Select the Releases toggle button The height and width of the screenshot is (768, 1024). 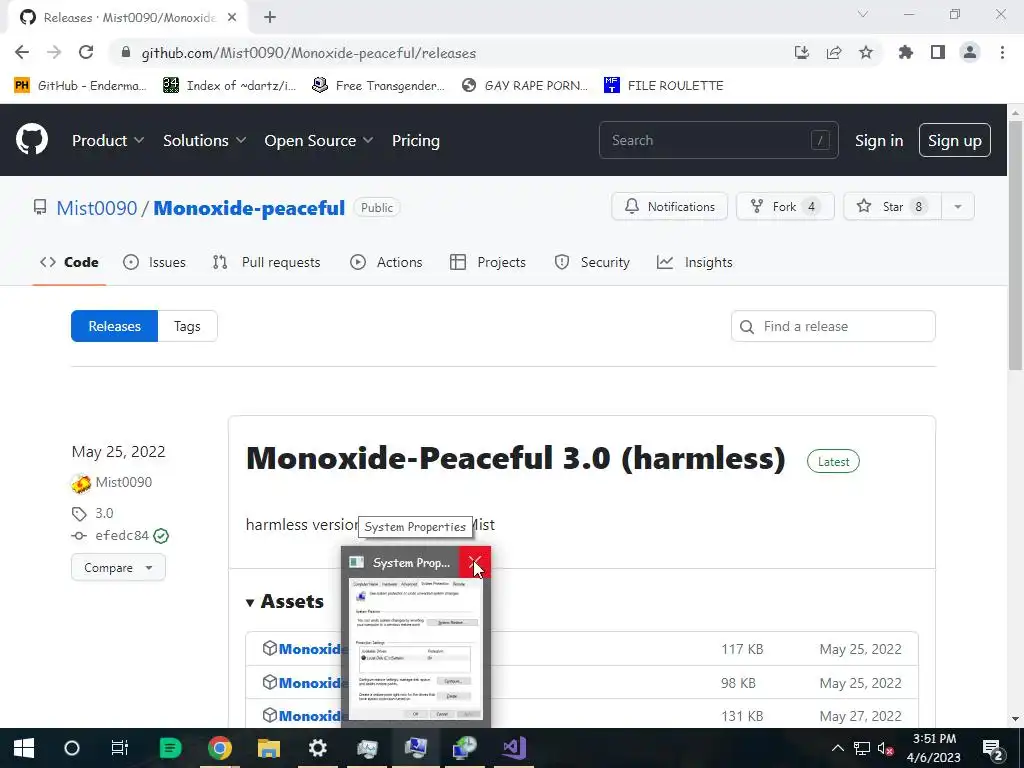click(x=114, y=326)
